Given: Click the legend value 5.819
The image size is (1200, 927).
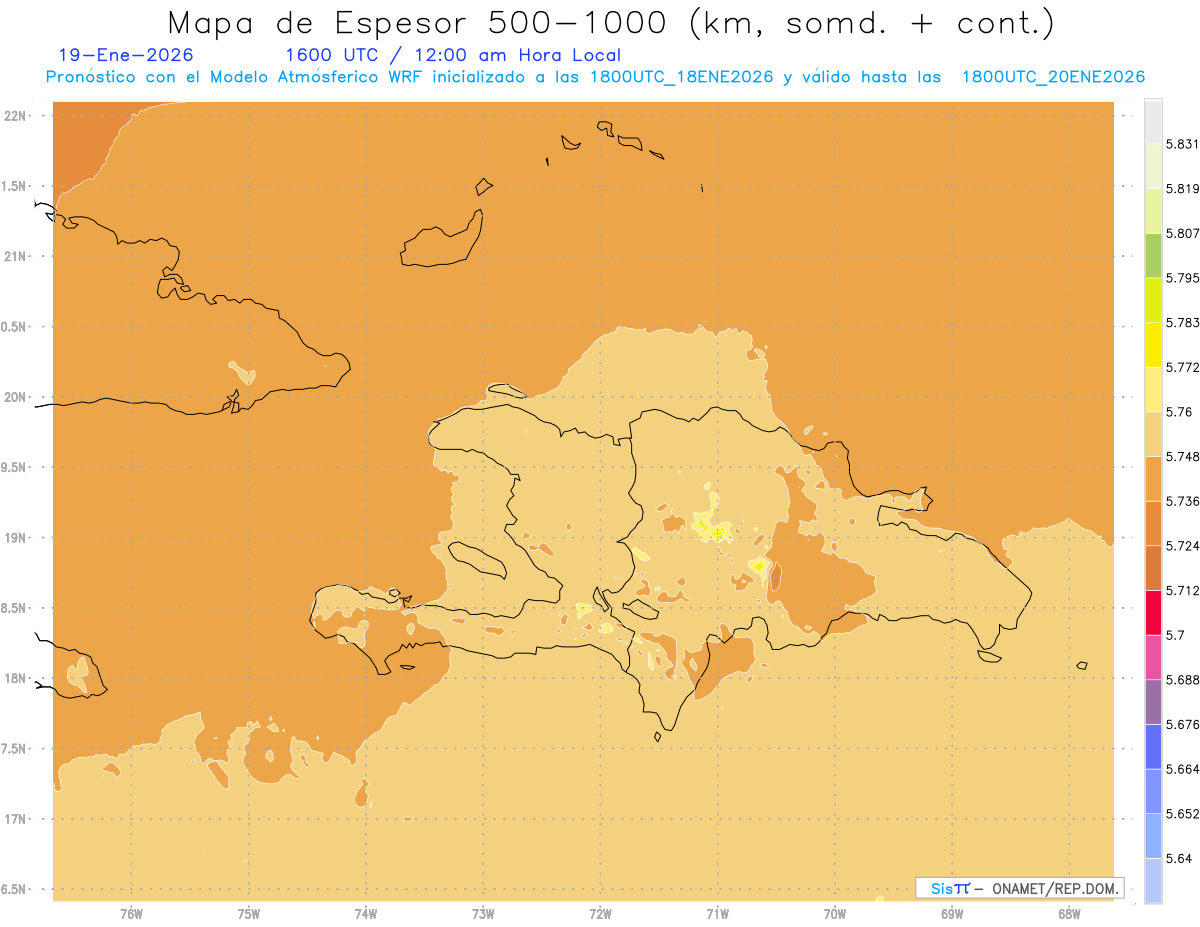Looking at the screenshot, I should (1183, 188).
